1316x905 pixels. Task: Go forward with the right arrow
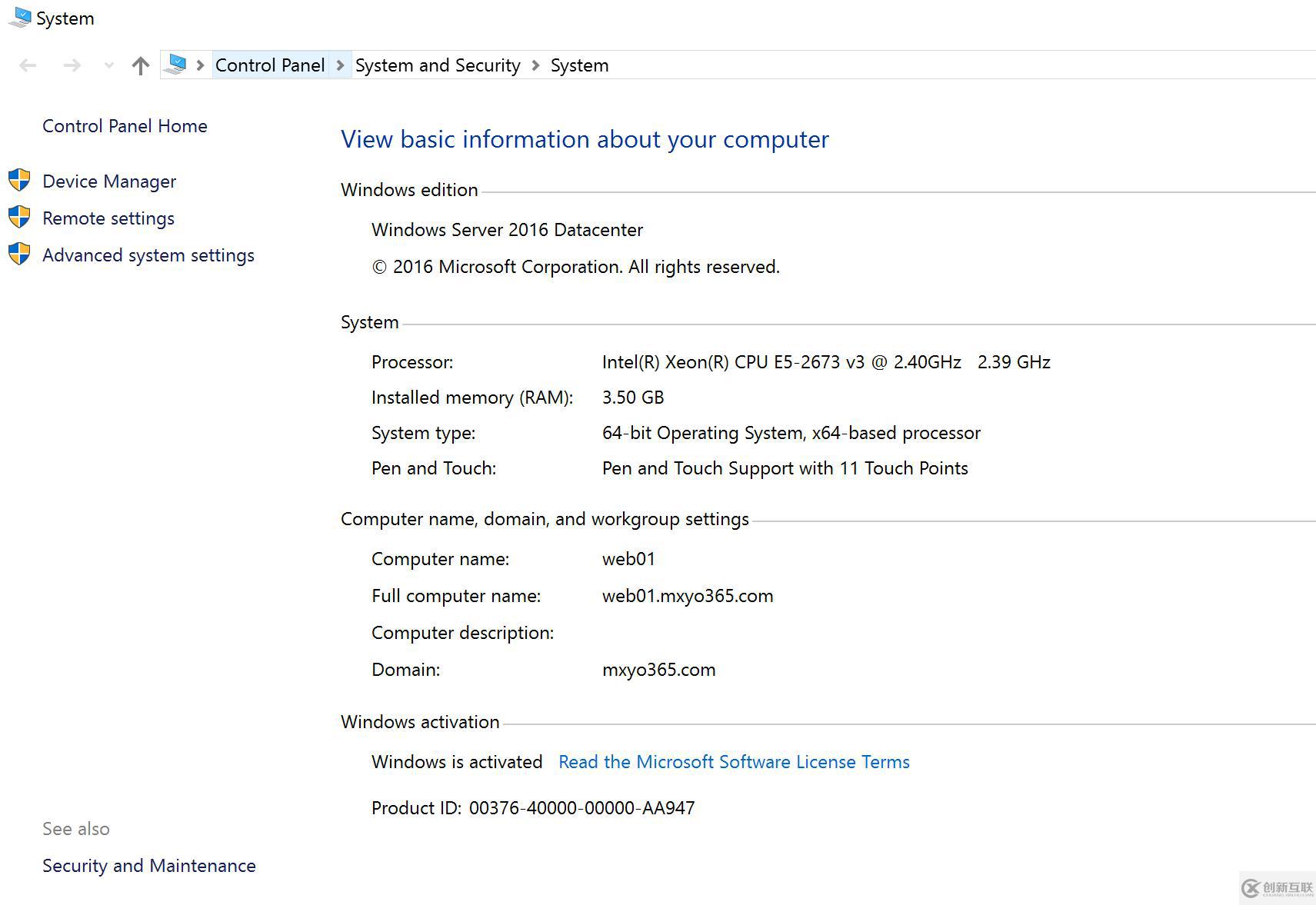coord(72,66)
